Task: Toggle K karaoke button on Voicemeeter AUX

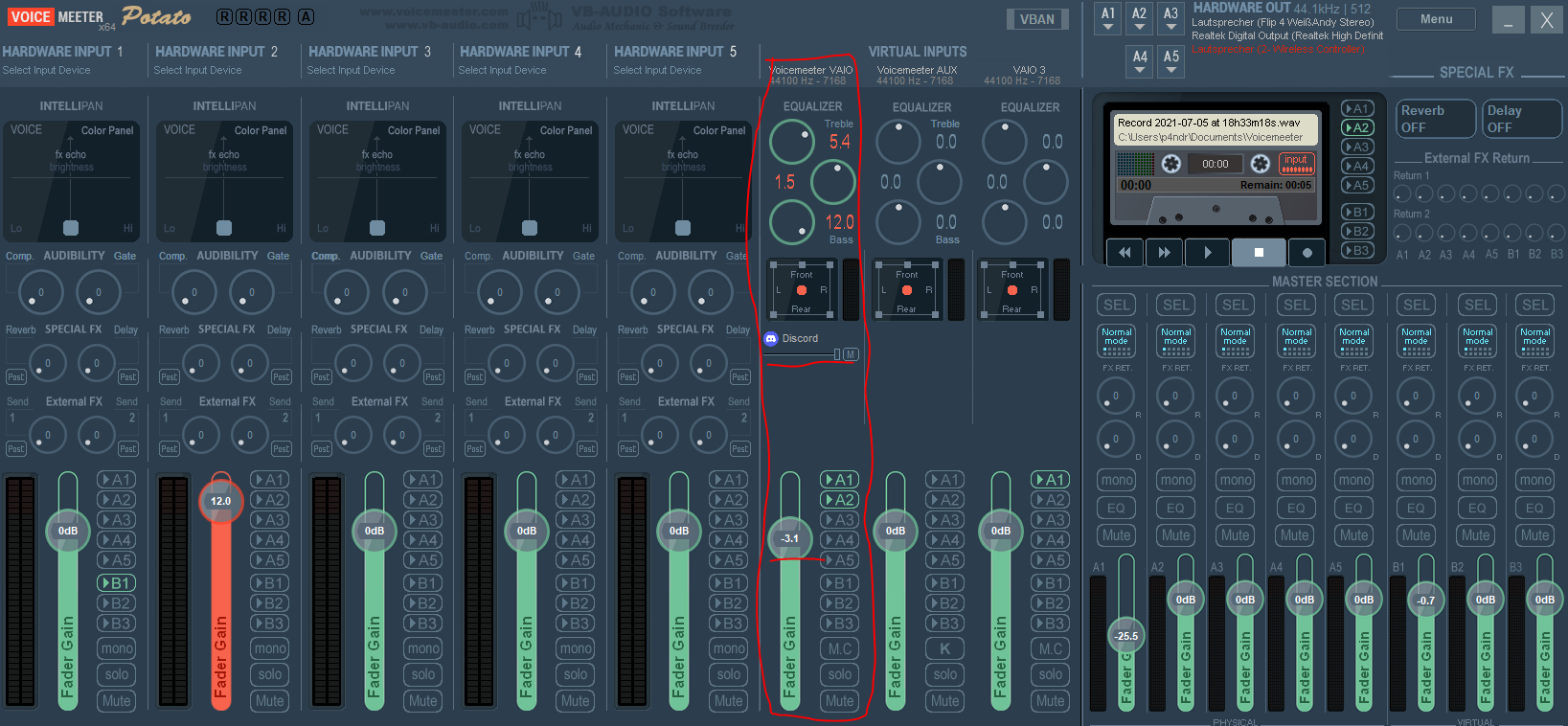Action: tap(944, 648)
